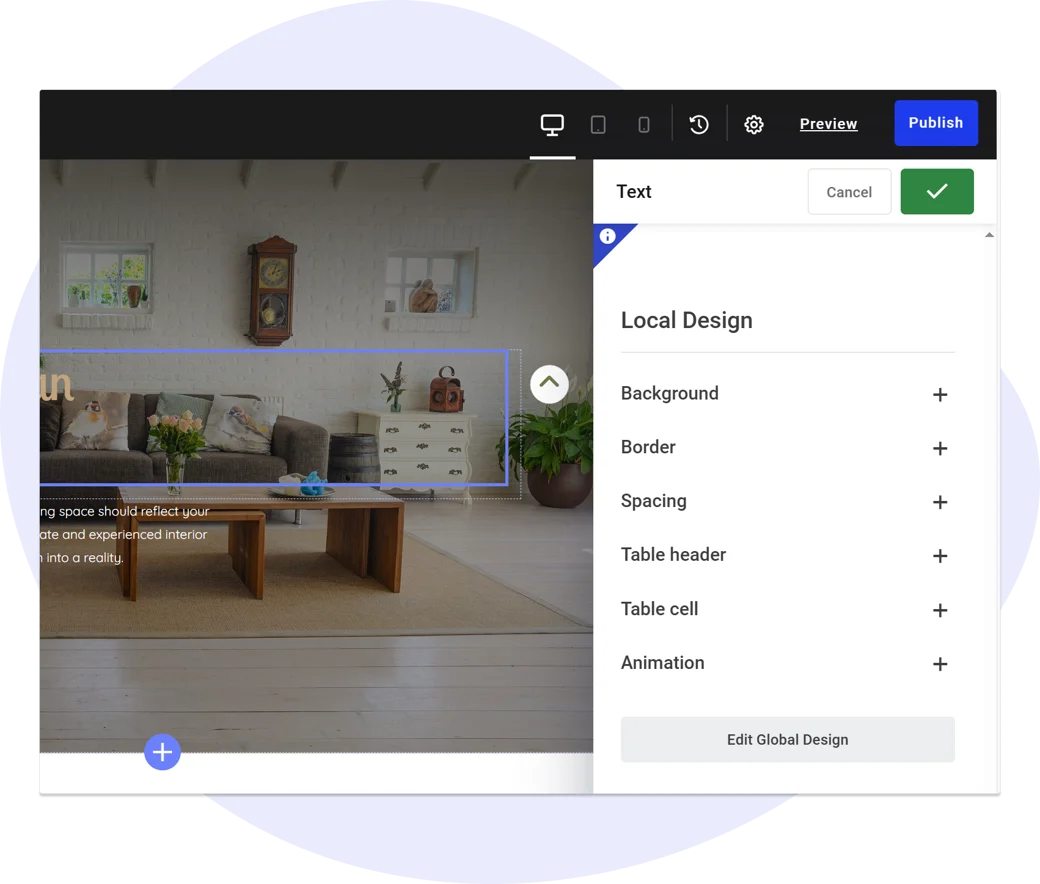This screenshot has width=1040, height=884.
Task: Expand the Table cell section
Action: click(x=939, y=610)
